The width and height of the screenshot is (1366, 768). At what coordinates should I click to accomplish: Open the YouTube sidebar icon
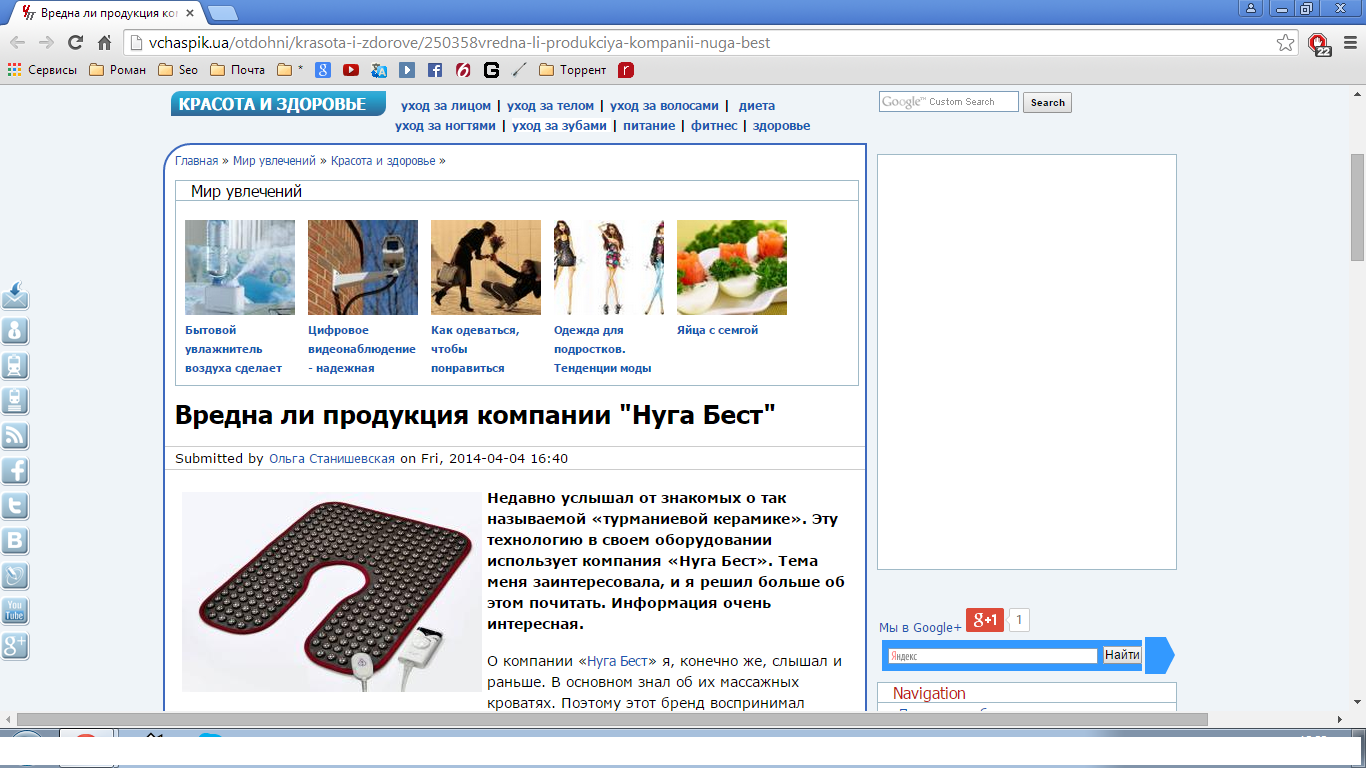[15, 611]
